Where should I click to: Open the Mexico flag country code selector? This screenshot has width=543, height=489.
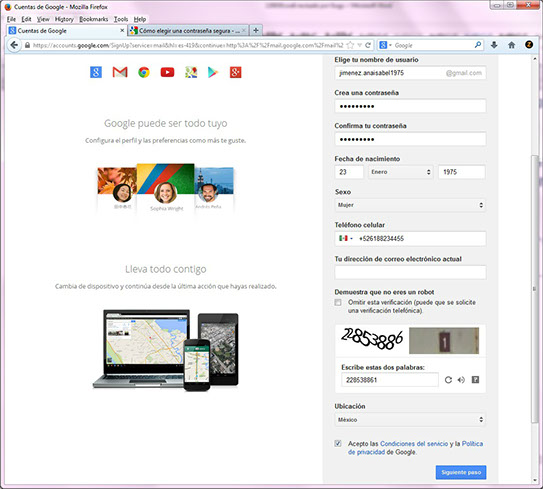(x=346, y=238)
